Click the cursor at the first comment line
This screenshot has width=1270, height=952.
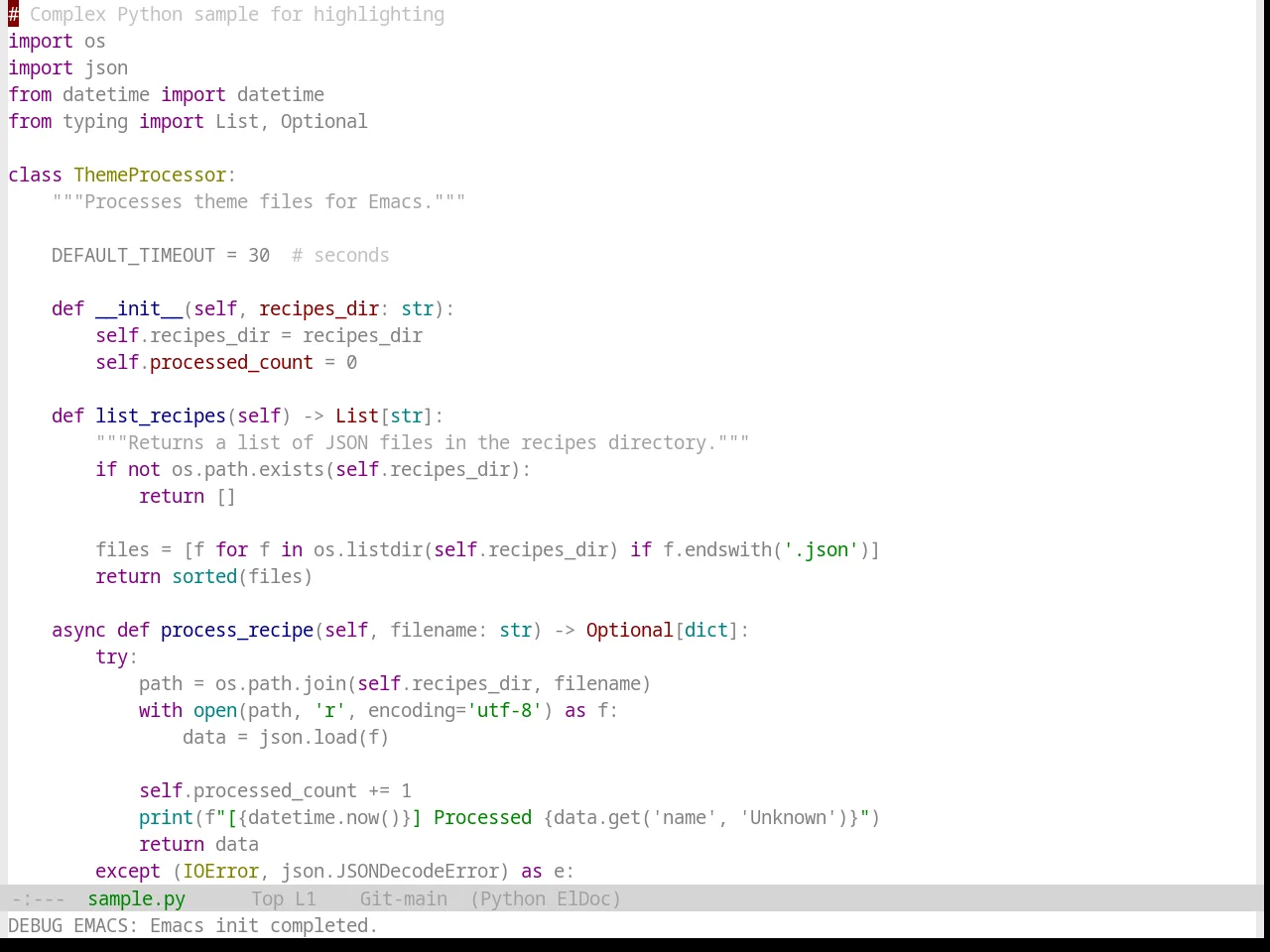pos(13,14)
